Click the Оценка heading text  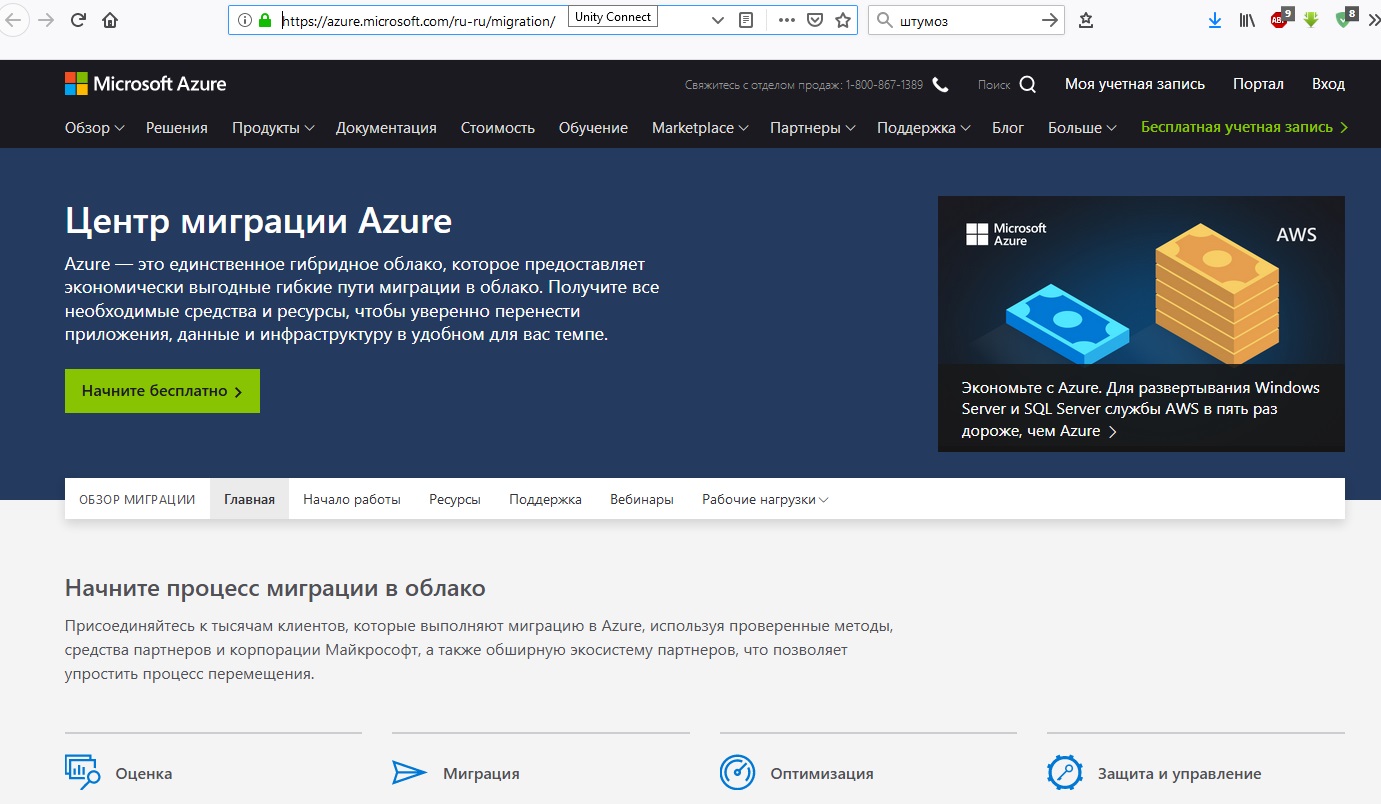tap(144, 773)
